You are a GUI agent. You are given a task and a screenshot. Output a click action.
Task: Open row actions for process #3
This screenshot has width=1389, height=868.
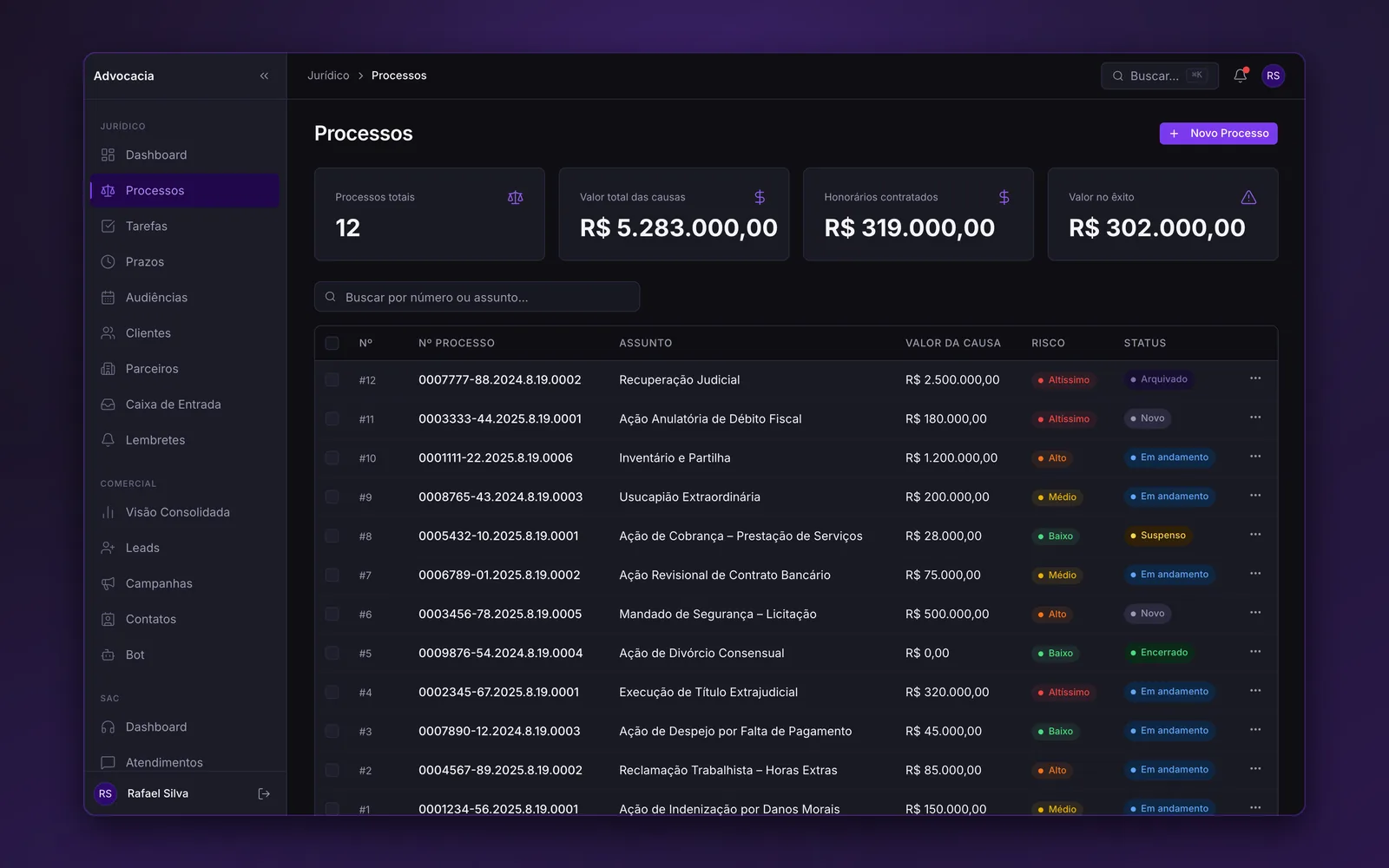tap(1255, 730)
